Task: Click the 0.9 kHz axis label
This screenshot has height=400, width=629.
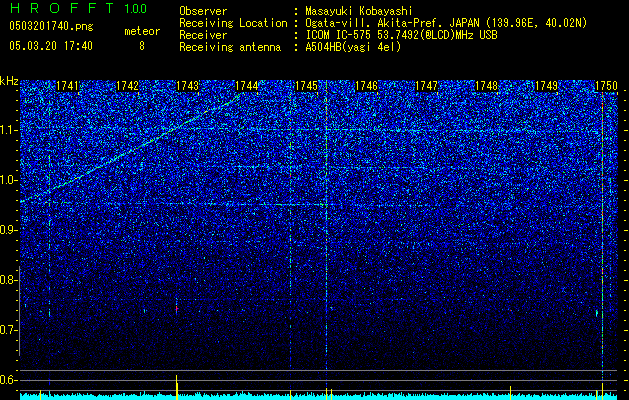Action: click(x=8, y=230)
